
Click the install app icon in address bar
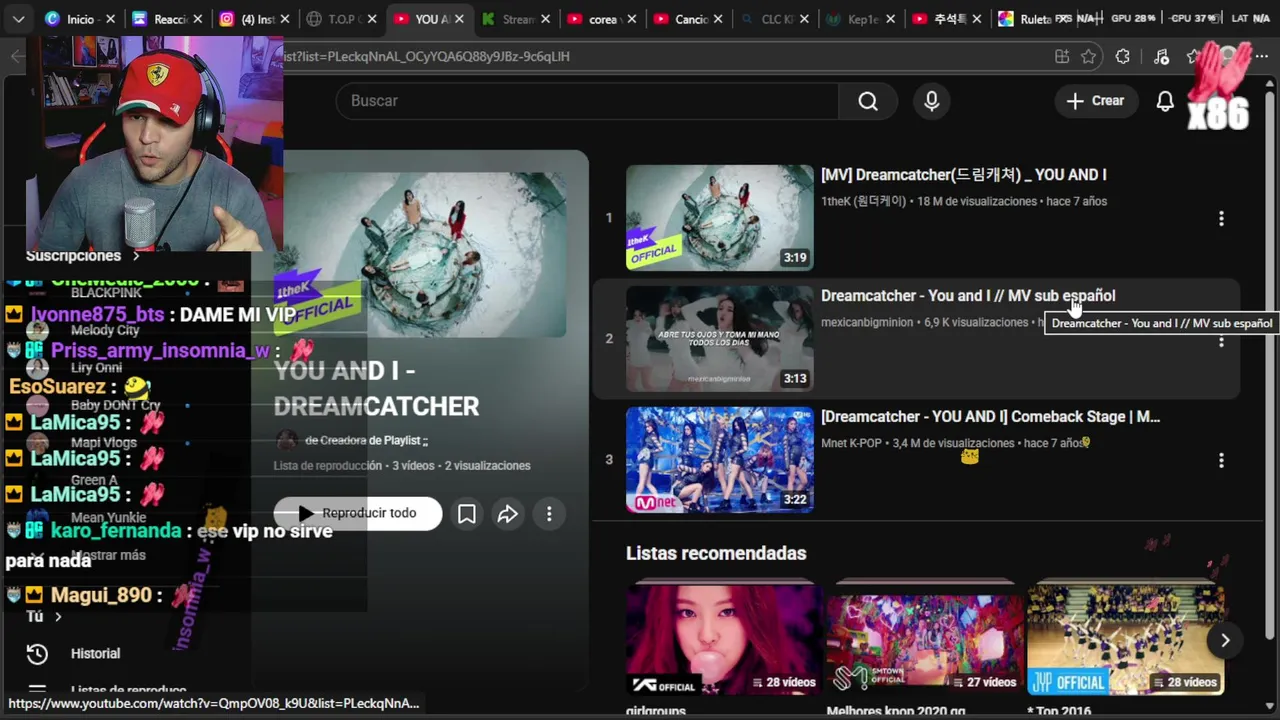click(x=1062, y=57)
